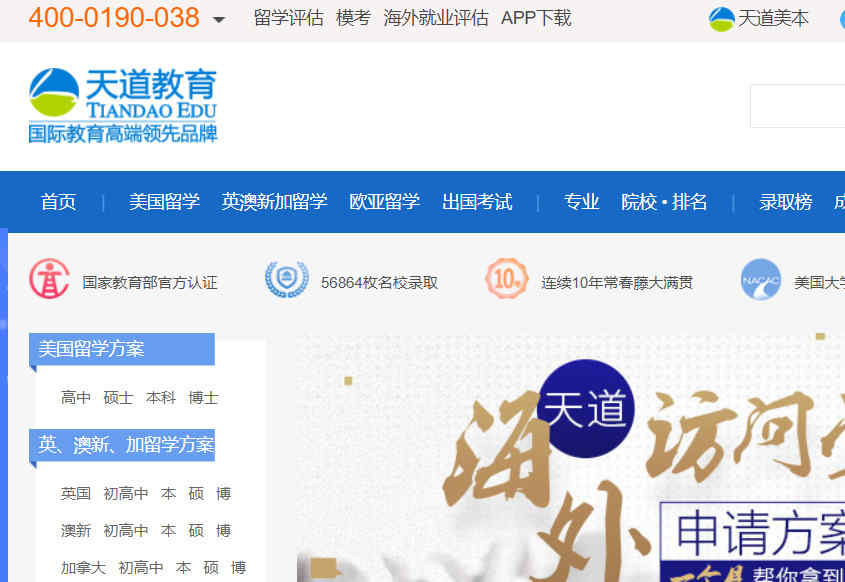The height and width of the screenshot is (582, 845).
Task: Open the APP下载 link
Action: click(x=536, y=18)
